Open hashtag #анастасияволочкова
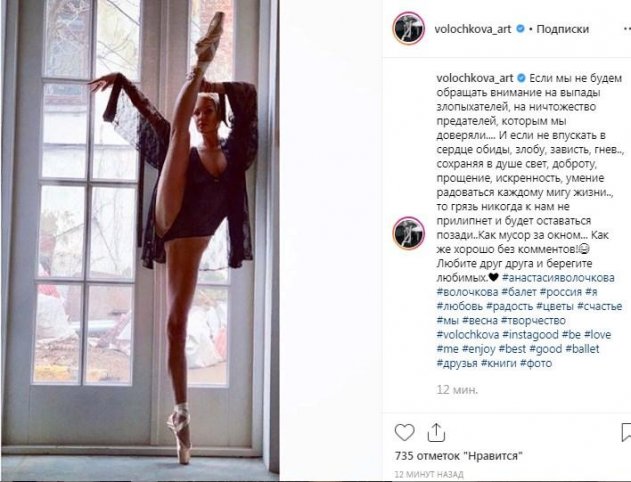Image resolution: width=631 pixels, height=482 pixels. (x=559, y=278)
